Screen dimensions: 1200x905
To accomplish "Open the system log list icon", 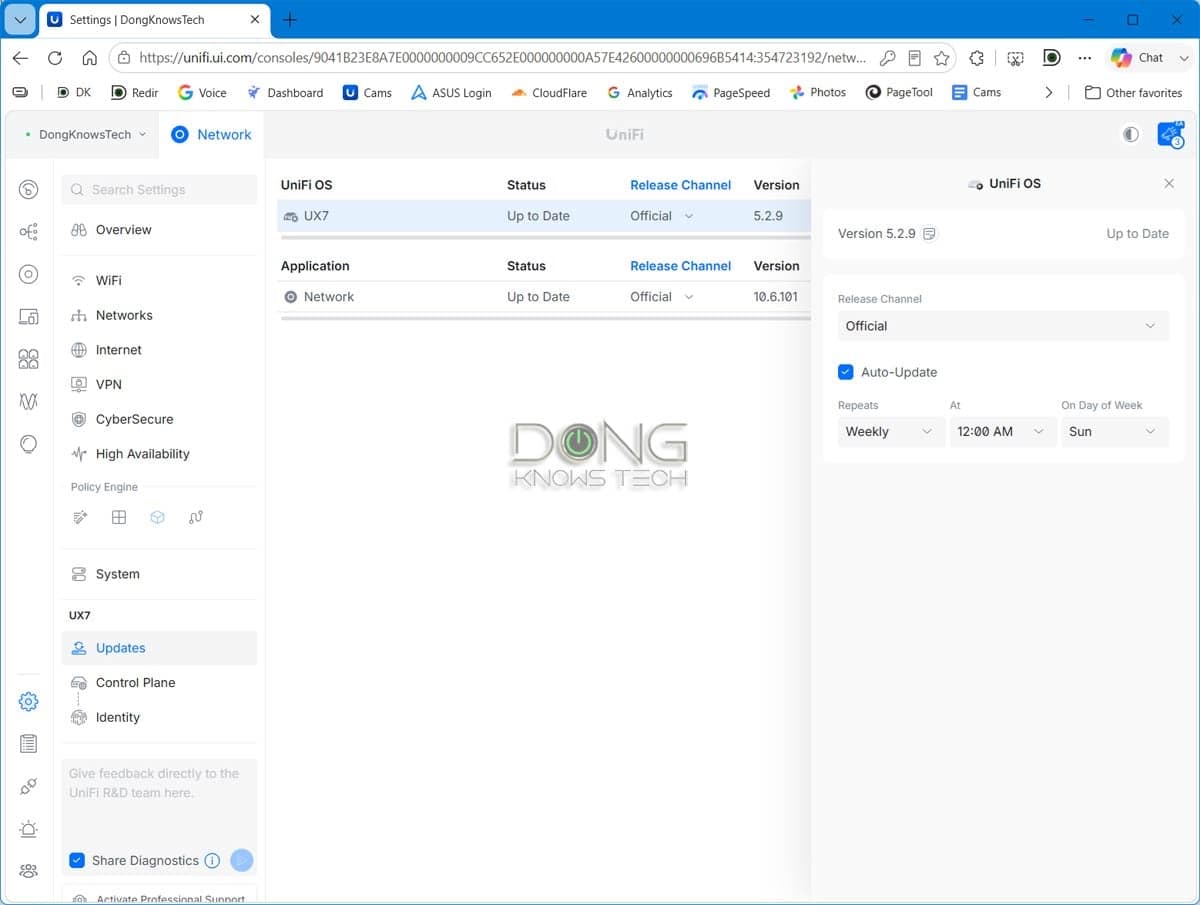I will (28, 744).
